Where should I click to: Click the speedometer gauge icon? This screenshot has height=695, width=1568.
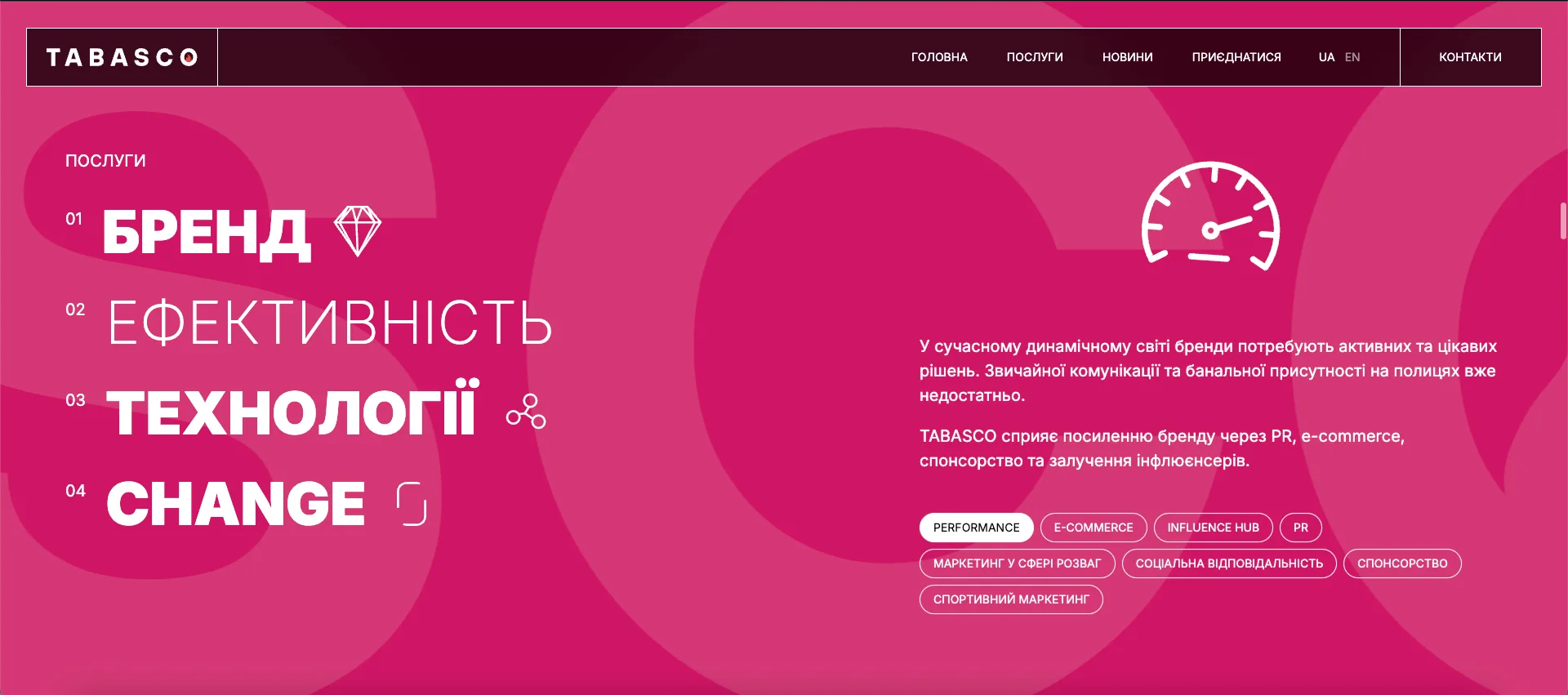coord(1210,216)
